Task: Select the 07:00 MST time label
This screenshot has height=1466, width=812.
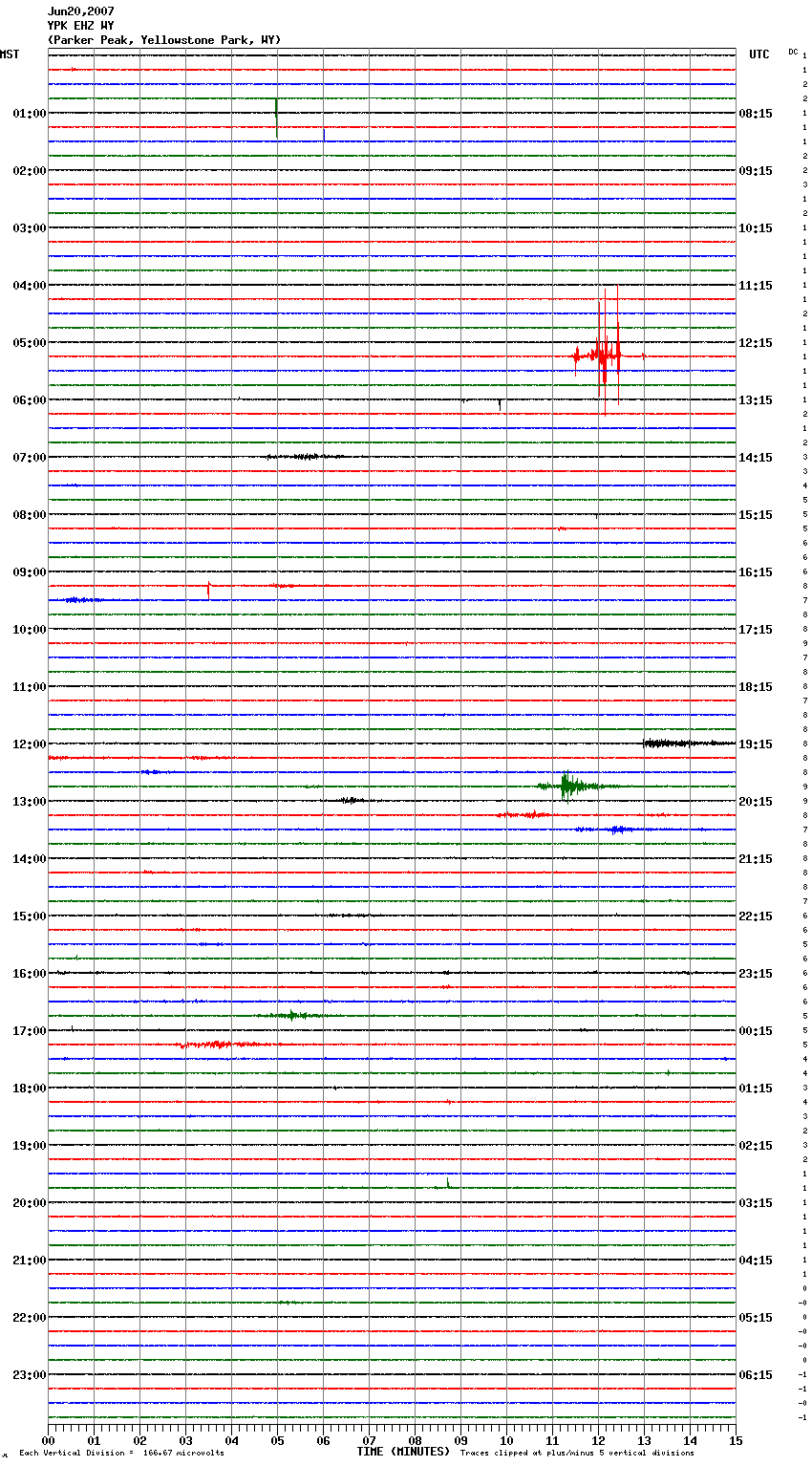Action: tap(30, 458)
